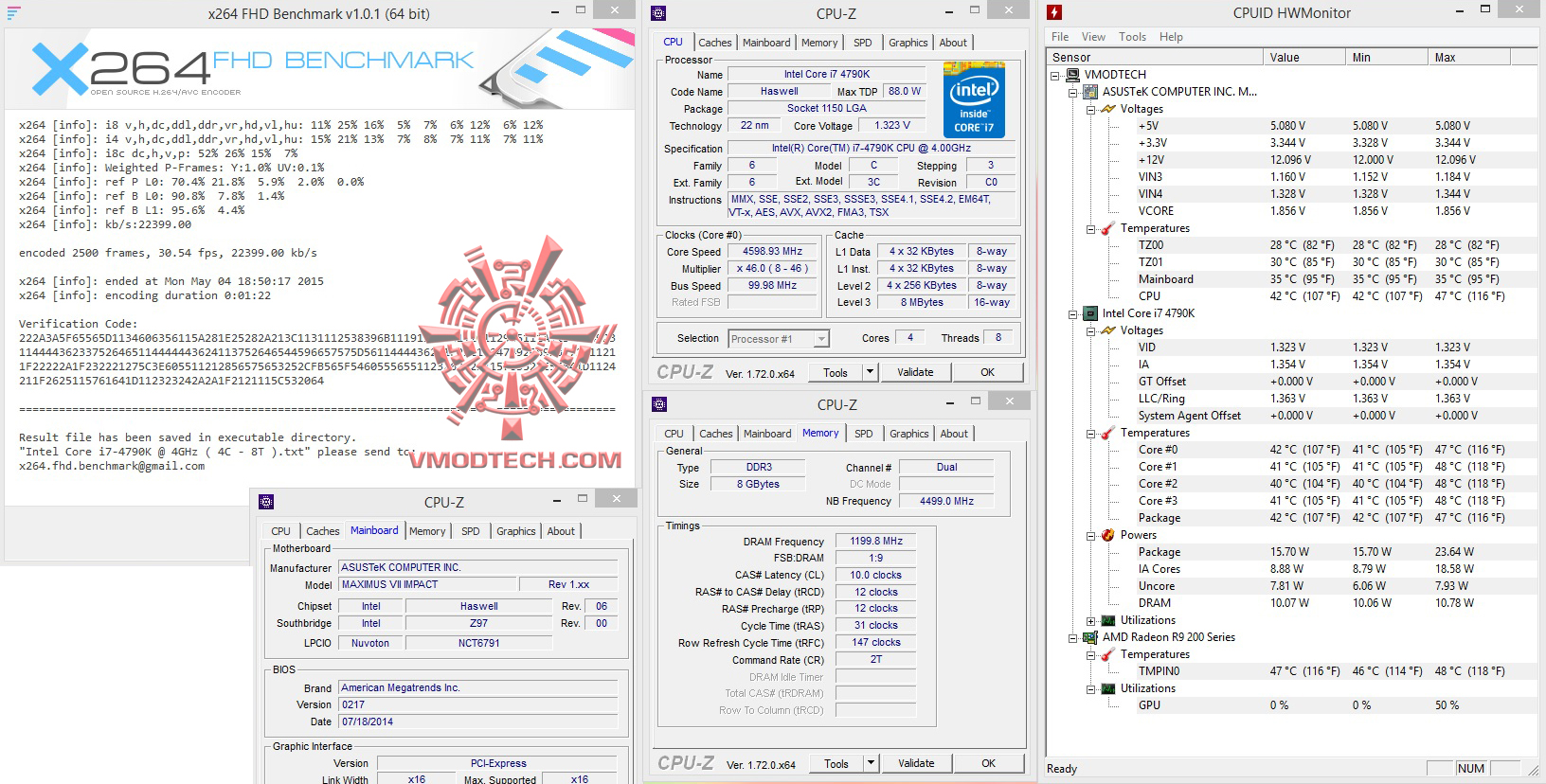Click the Utilizations icon under AMD Radeon

click(1109, 688)
